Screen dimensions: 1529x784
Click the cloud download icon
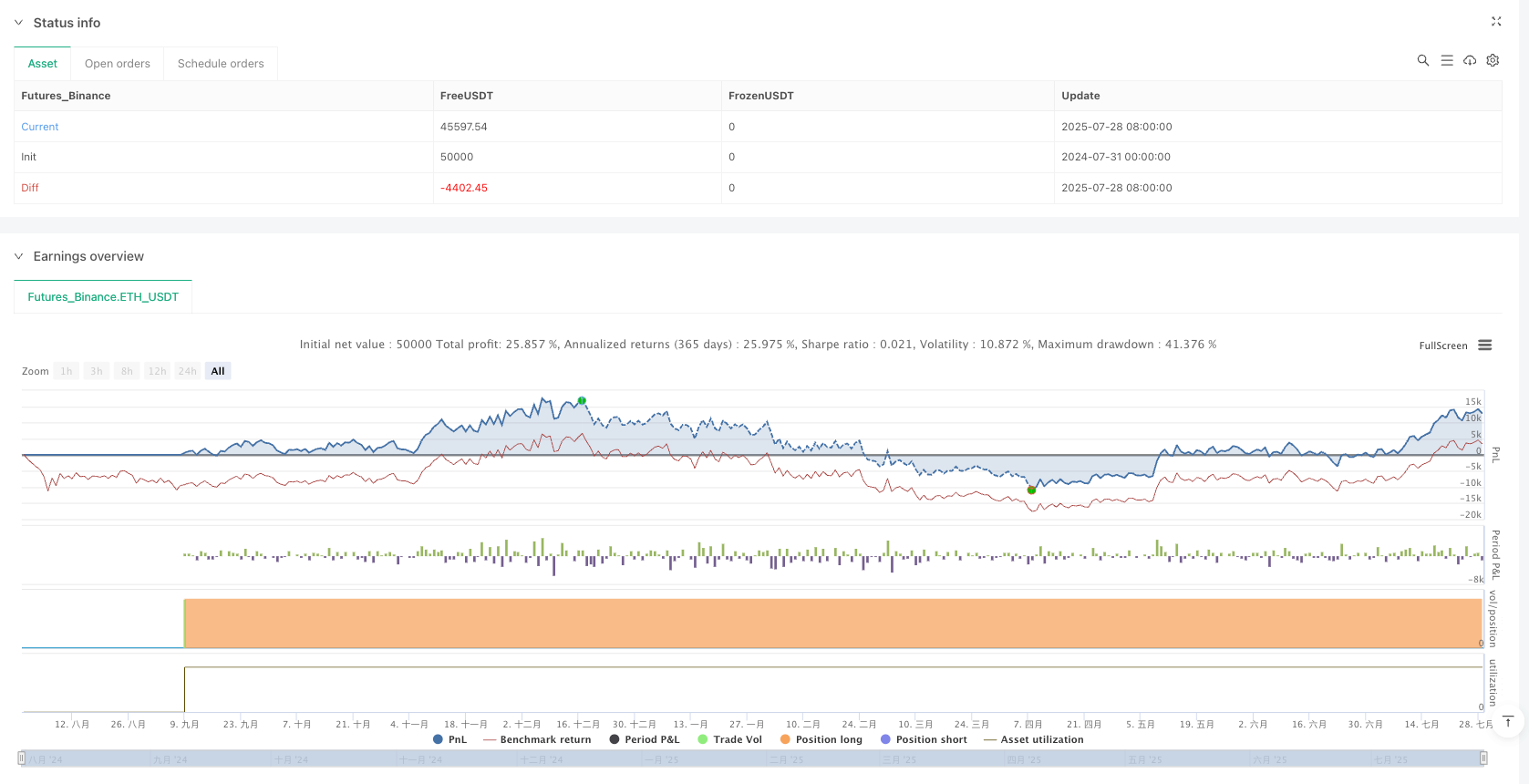(x=1470, y=60)
